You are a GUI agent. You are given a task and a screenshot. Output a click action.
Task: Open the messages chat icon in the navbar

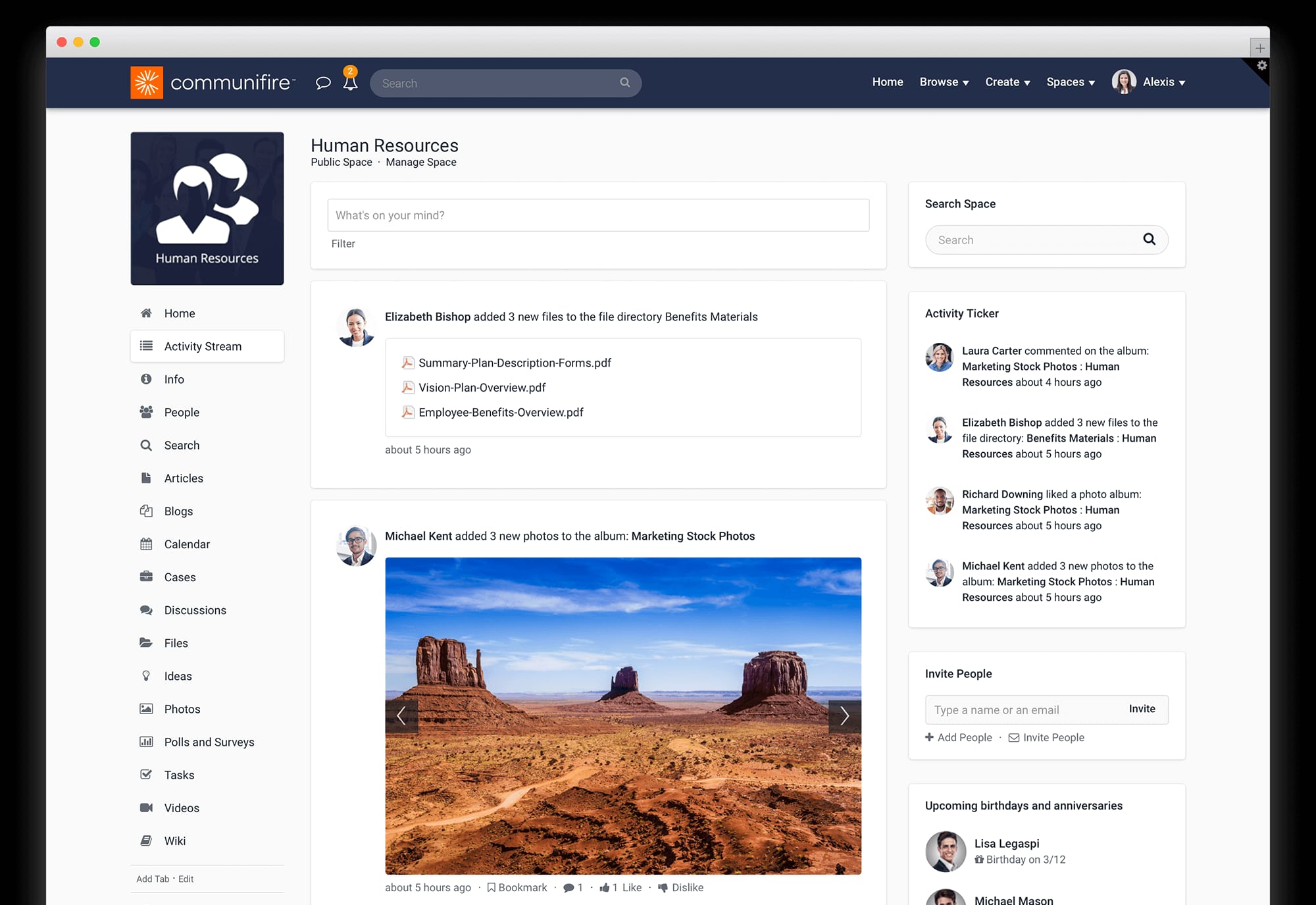click(x=323, y=82)
